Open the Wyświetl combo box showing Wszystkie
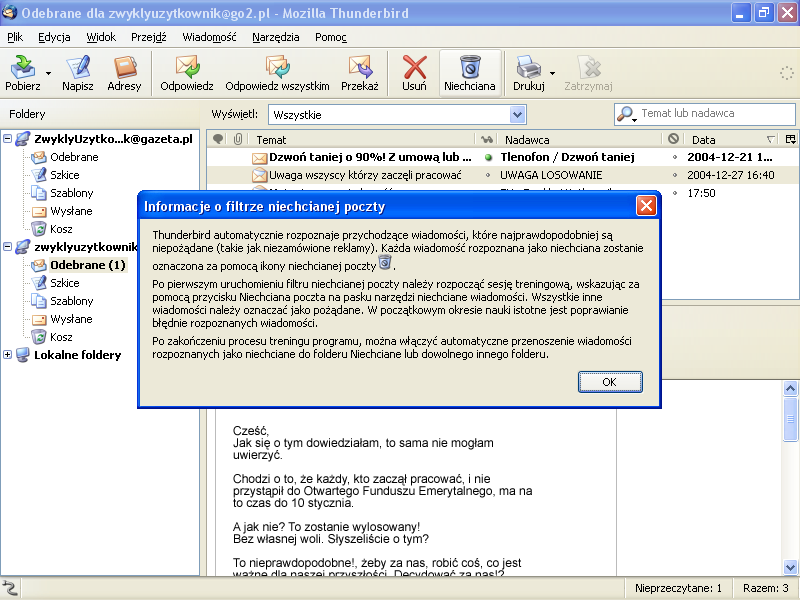 point(397,115)
